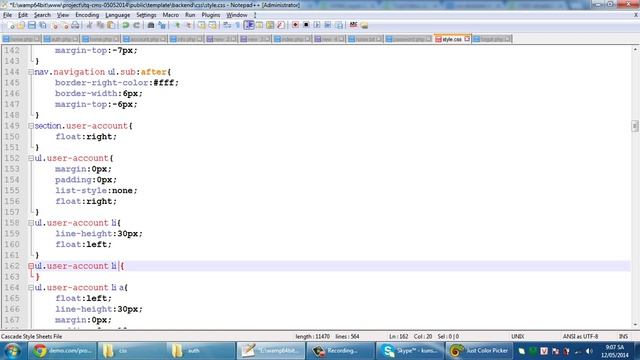Image resolution: width=640 pixels, height=360 pixels.
Task: Start macro recording with red dot
Action: 295,25
